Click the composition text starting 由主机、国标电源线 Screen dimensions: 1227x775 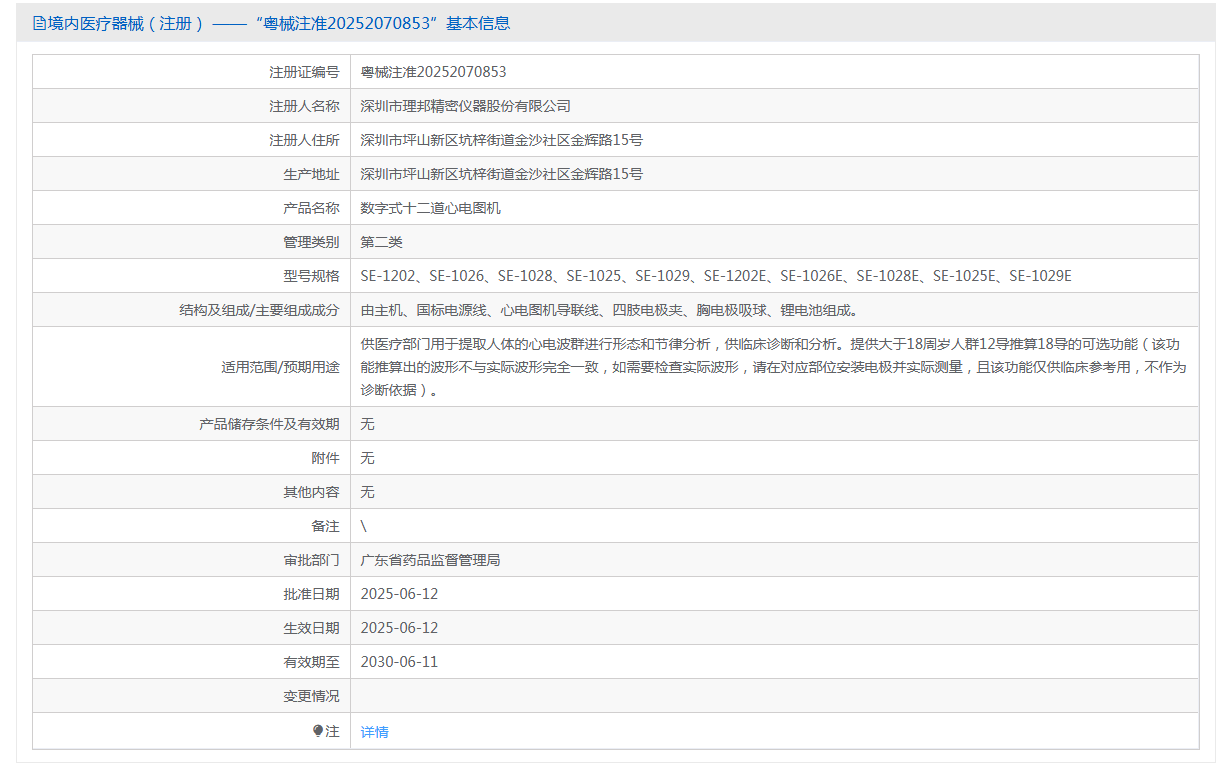click(x=609, y=310)
